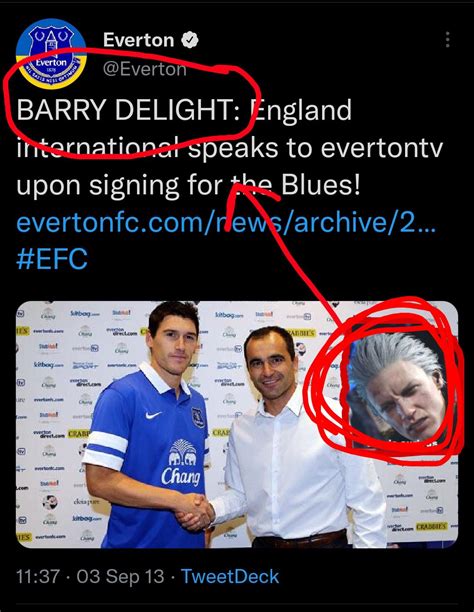Open the Everton profile avatar
Screen dimensions: 474x612
pos(51,54)
